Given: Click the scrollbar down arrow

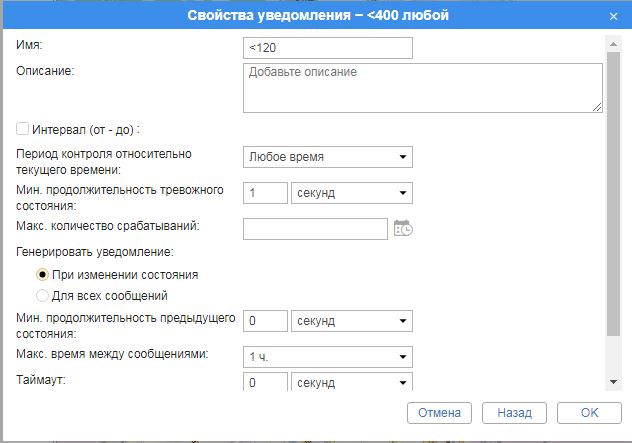Looking at the screenshot, I should 613,383.
